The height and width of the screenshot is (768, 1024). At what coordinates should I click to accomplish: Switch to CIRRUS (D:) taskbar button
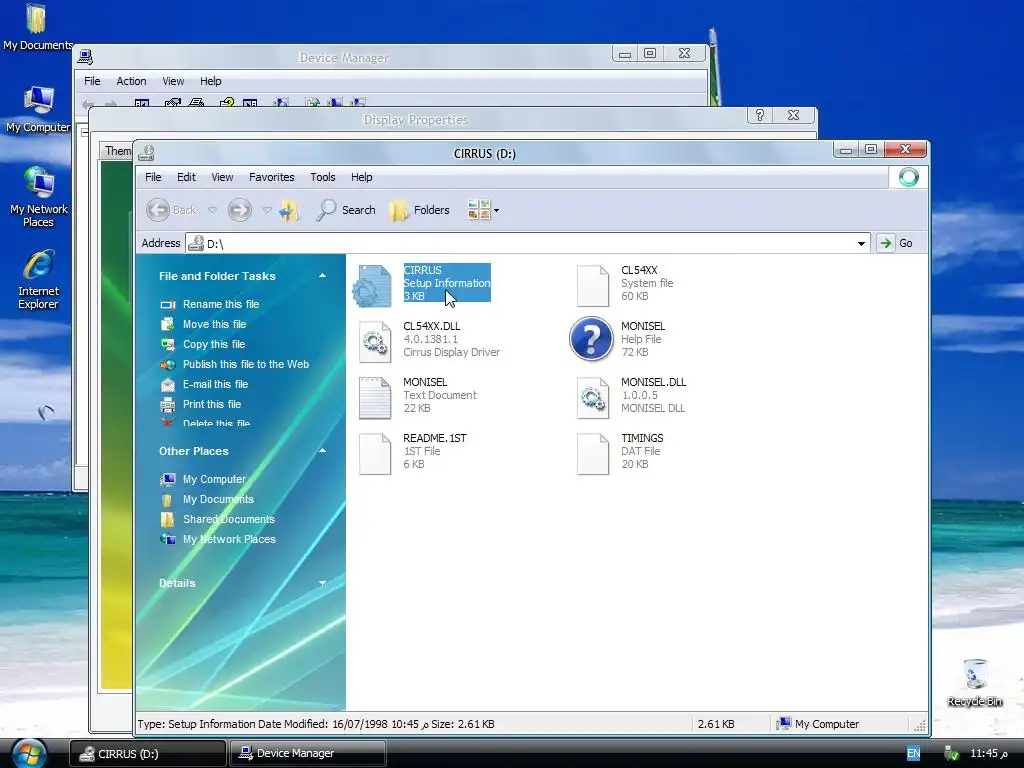click(x=148, y=754)
